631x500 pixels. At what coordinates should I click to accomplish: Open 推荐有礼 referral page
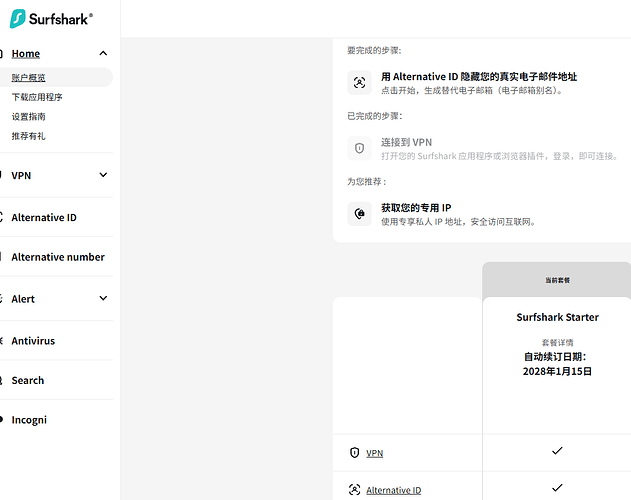point(28,136)
